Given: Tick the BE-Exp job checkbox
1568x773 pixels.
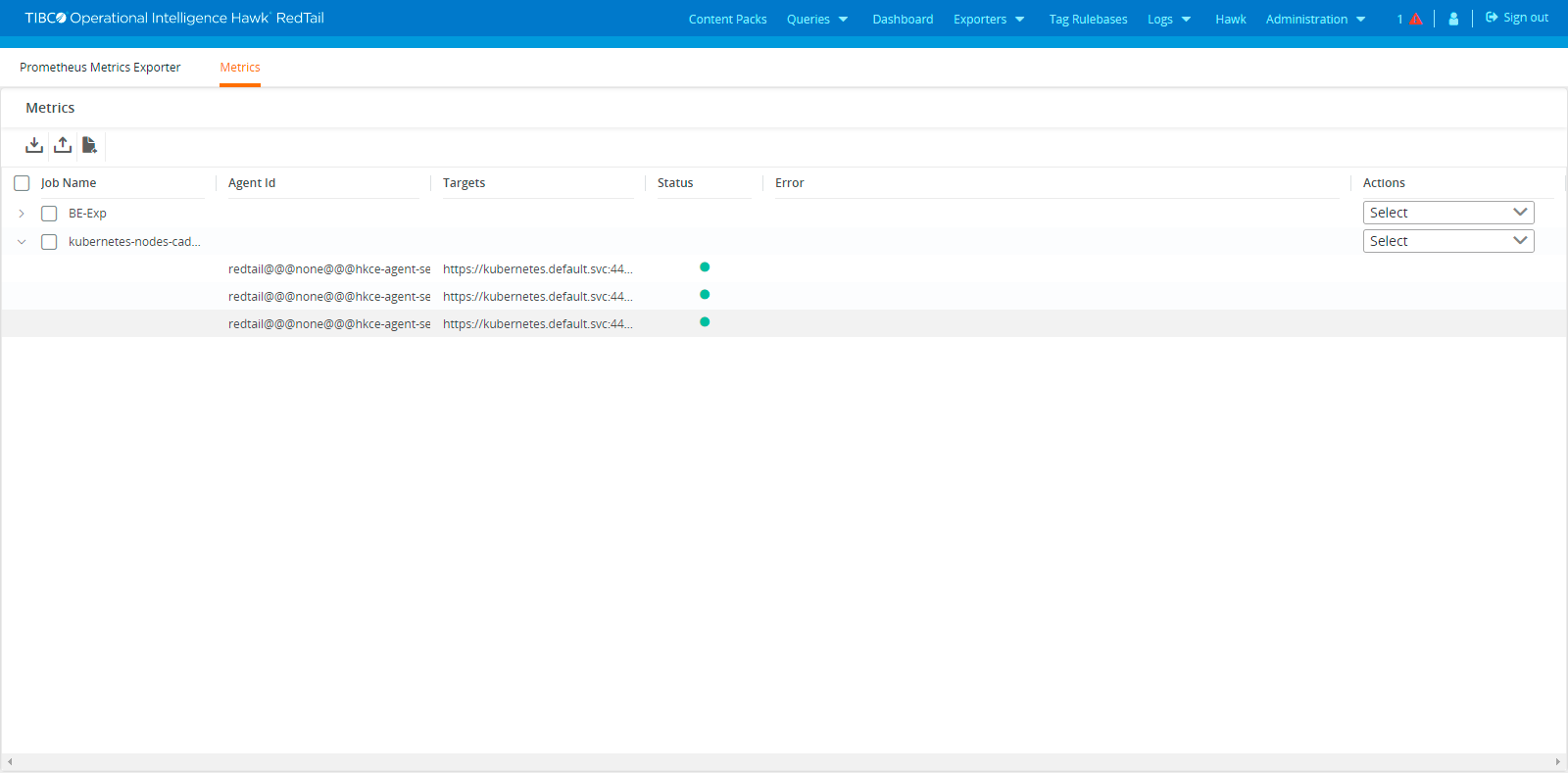Looking at the screenshot, I should [x=49, y=214].
